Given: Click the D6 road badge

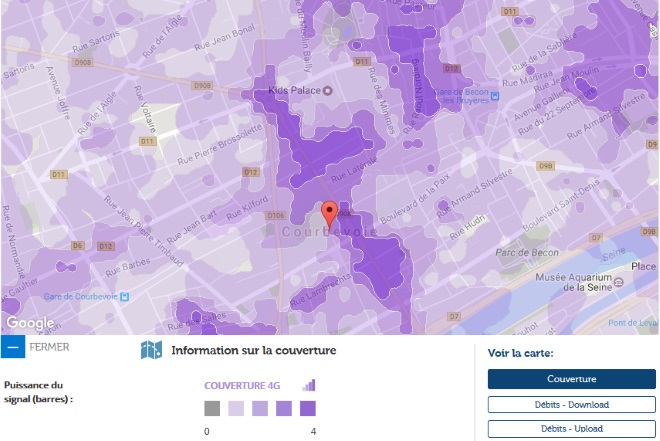Looking at the screenshot, I should (x=77, y=245).
